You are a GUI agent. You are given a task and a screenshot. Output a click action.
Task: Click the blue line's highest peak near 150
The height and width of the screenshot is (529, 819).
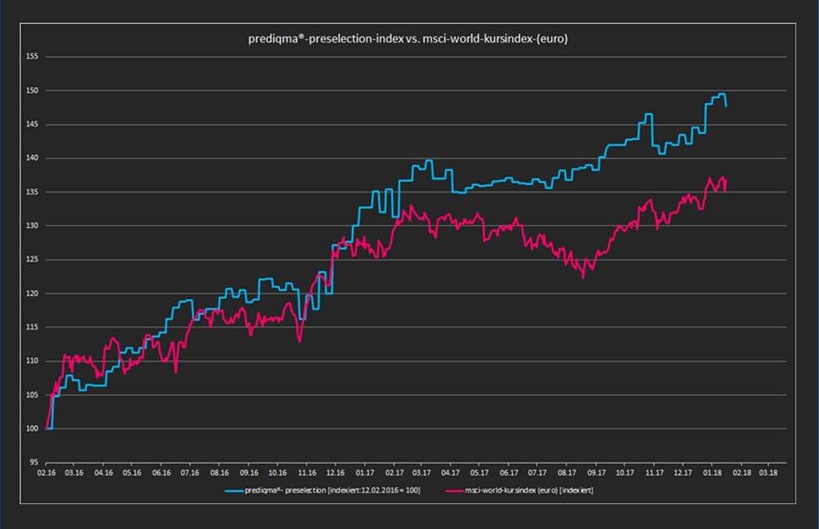(721, 95)
